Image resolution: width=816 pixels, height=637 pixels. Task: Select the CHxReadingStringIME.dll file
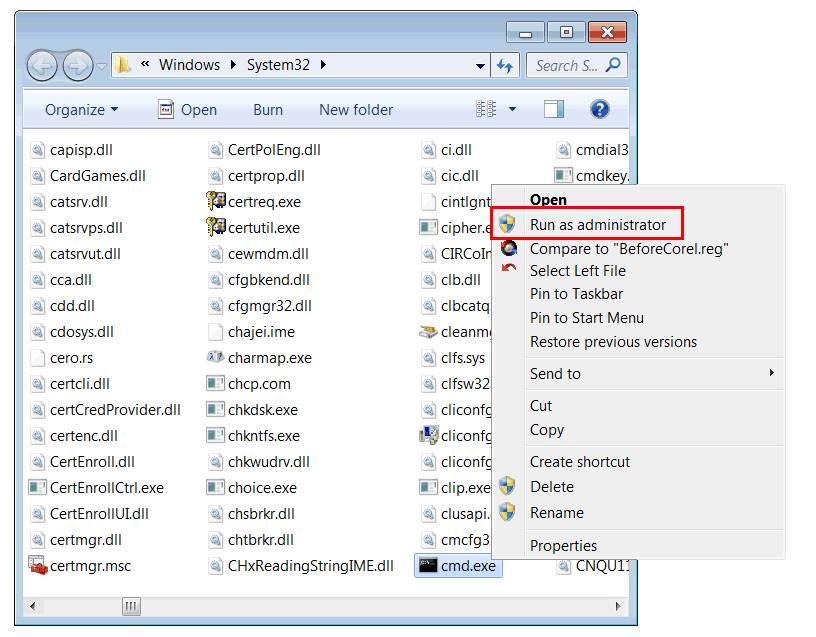[x=301, y=566]
